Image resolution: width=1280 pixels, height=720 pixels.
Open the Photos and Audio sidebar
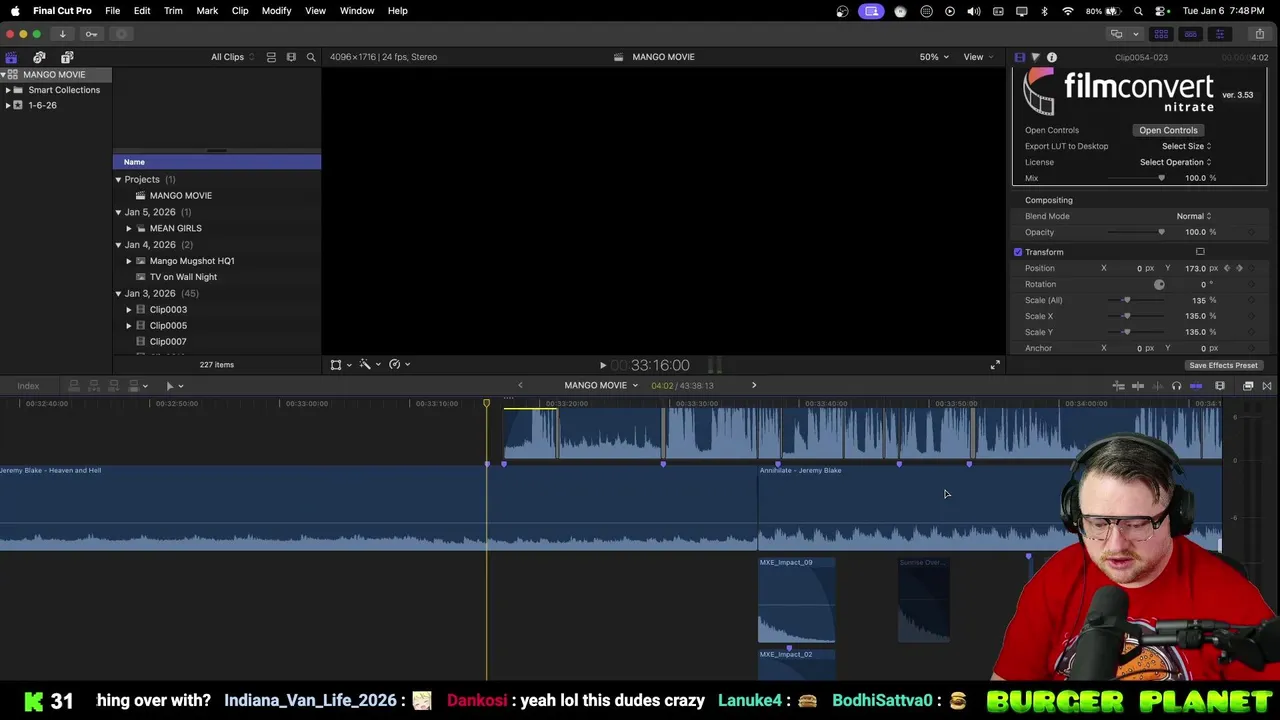point(39,57)
